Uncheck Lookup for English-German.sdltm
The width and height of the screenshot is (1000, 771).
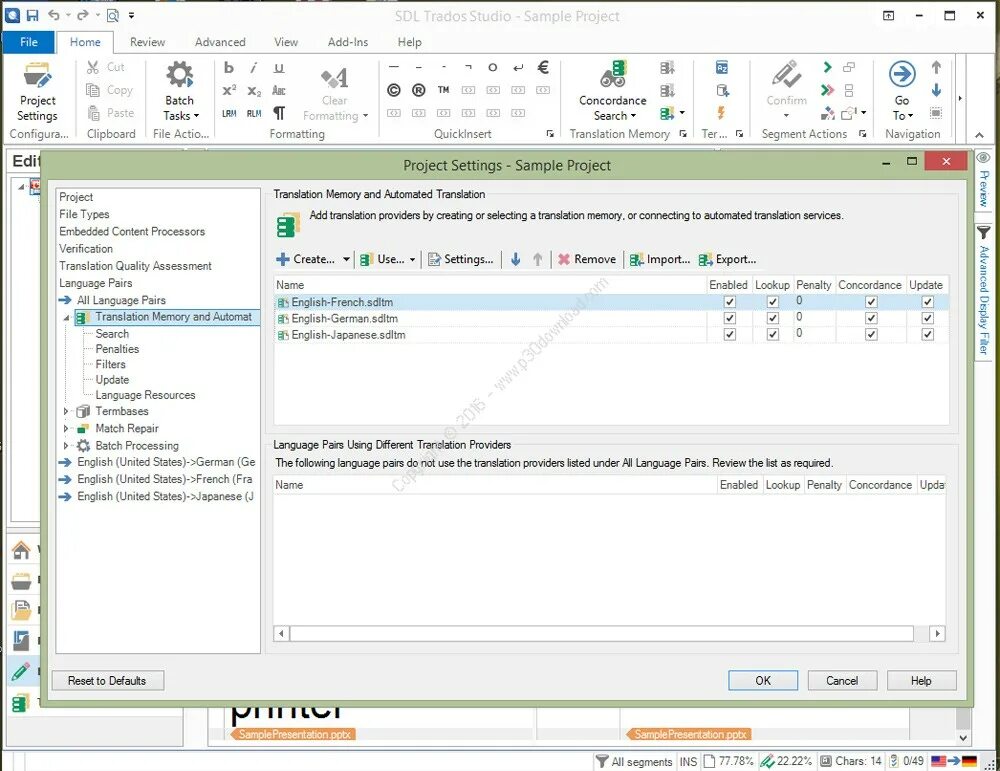pos(772,318)
